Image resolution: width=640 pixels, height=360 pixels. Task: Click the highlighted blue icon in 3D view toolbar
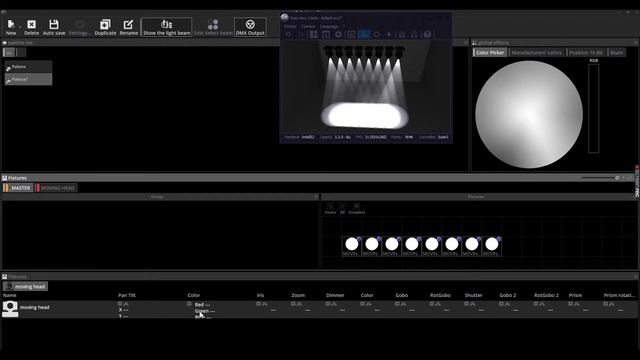tap(364, 35)
